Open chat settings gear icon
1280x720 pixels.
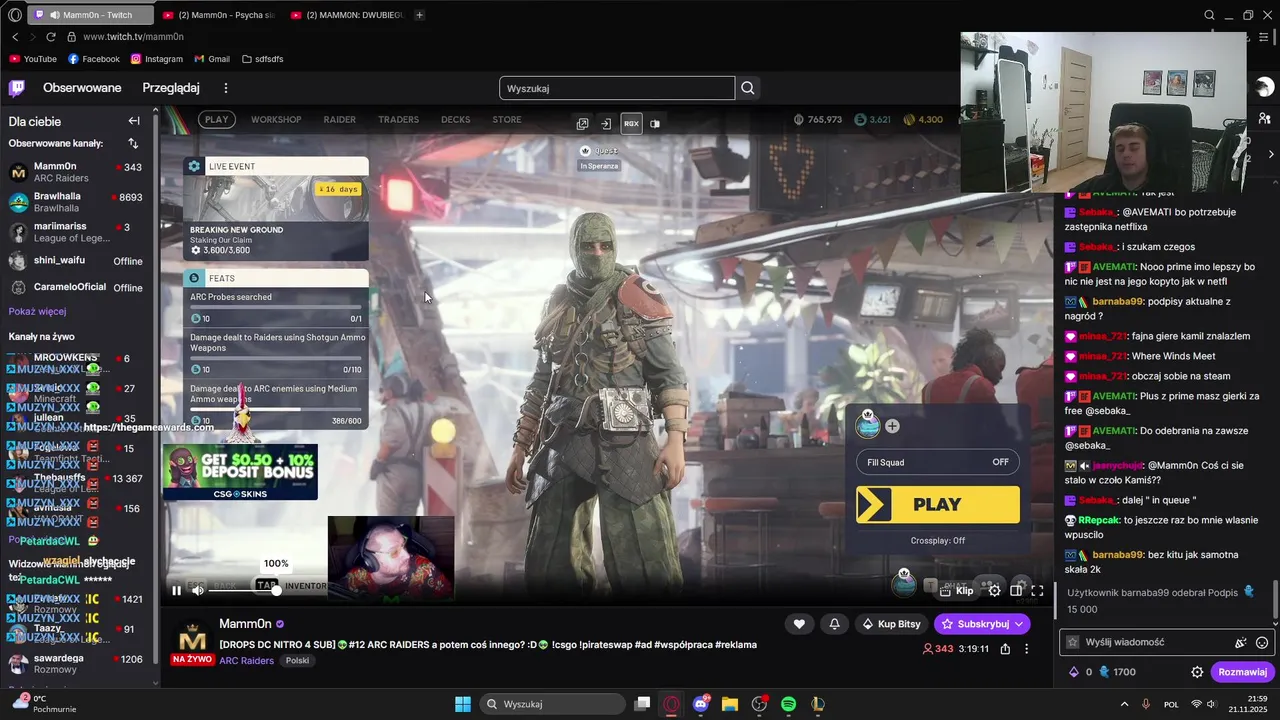pos(1197,672)
